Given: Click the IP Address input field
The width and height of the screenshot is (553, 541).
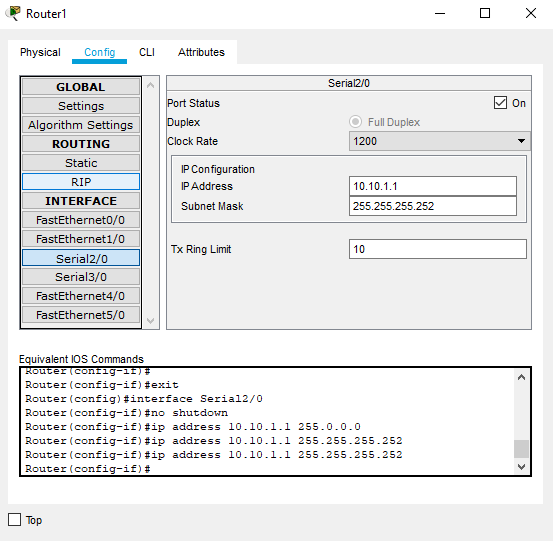Looking at the screenshot, I should coord(433,186).
